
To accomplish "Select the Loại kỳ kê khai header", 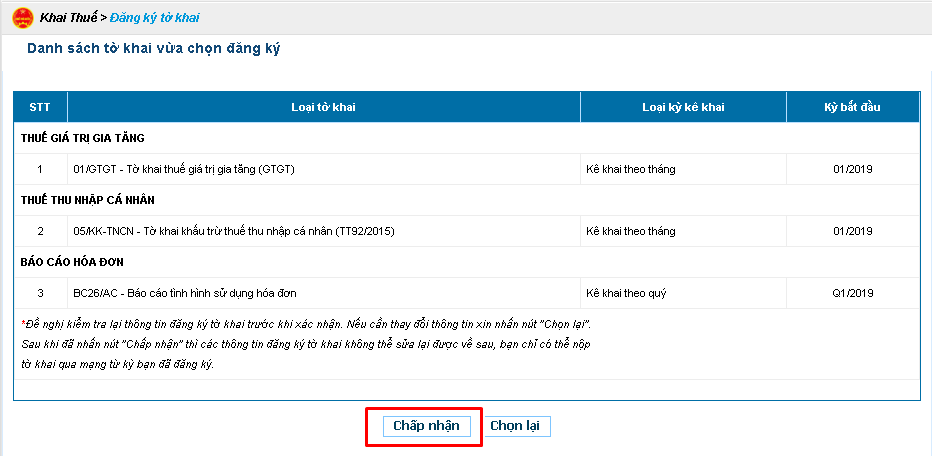I will [x=684, y=107].
